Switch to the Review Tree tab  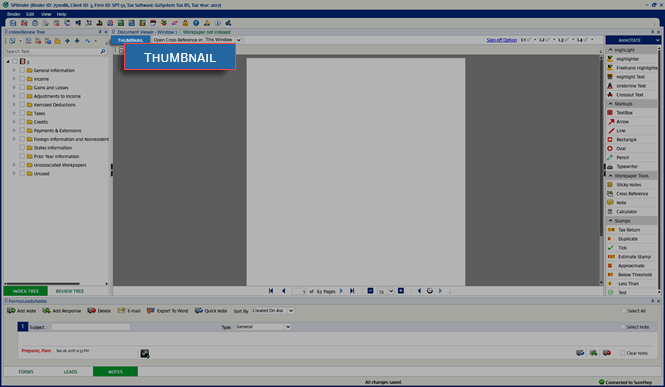click(70, 291)
